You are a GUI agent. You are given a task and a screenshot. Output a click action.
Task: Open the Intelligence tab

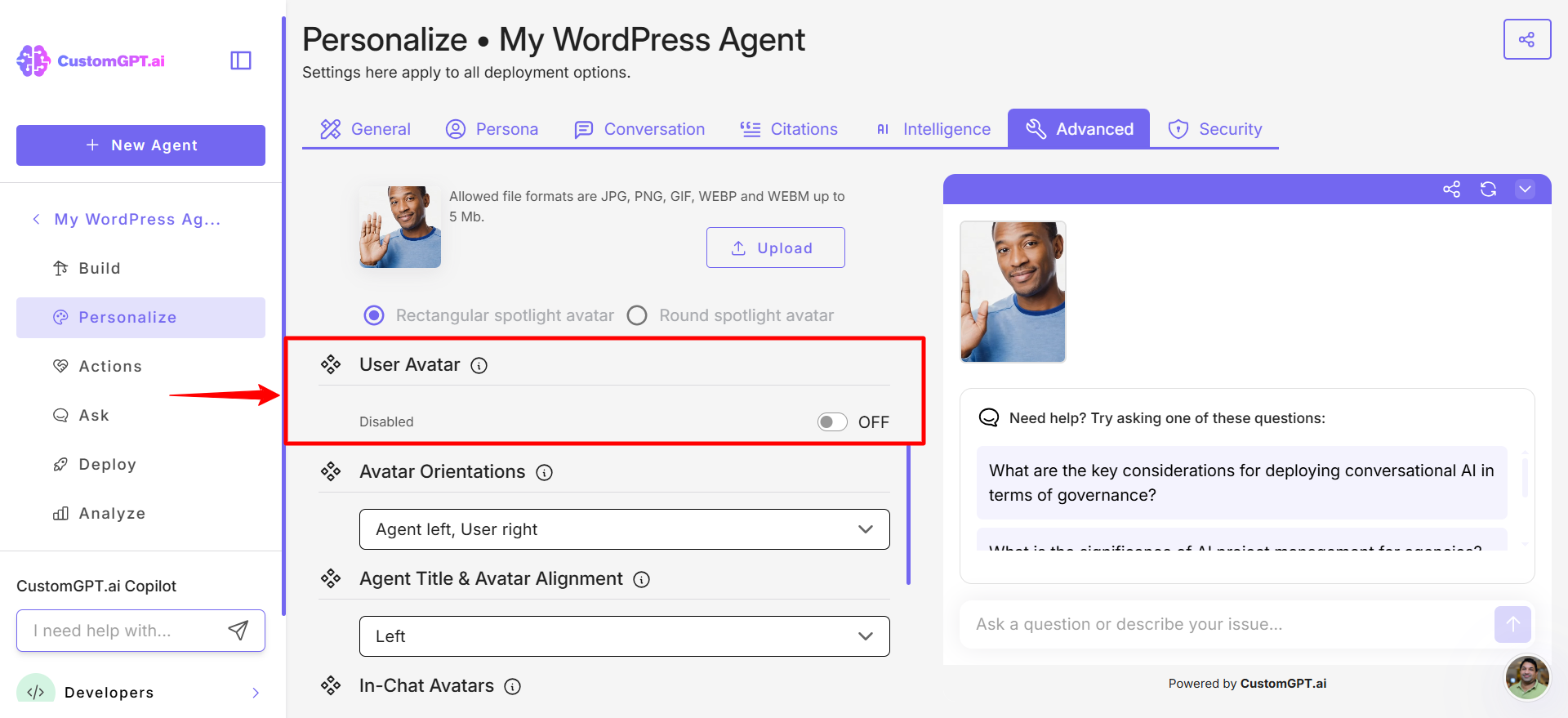coord(933,129)
